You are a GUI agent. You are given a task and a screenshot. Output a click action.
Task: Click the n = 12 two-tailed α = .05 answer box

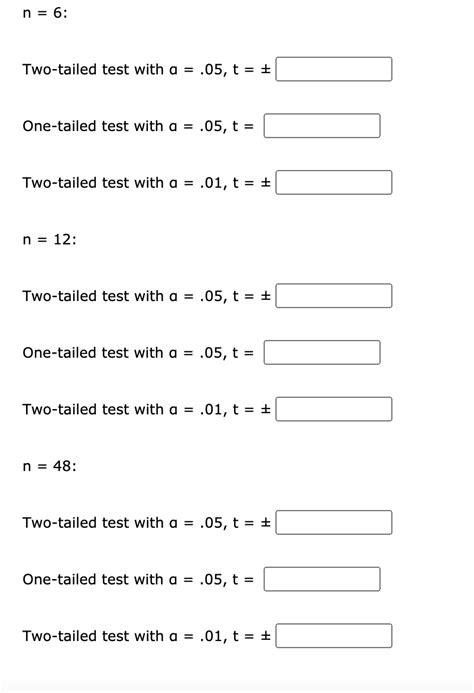pyautogui.click(x=334, y=296)
